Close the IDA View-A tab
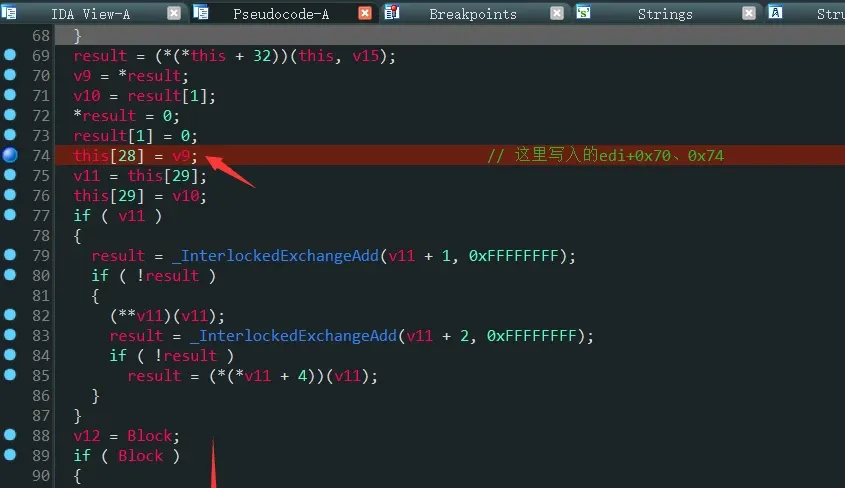The image size is (845, 488). click(x=174, y=13)
